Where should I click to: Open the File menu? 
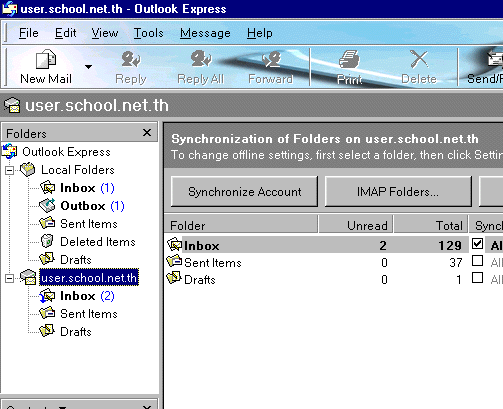(29, 33)
